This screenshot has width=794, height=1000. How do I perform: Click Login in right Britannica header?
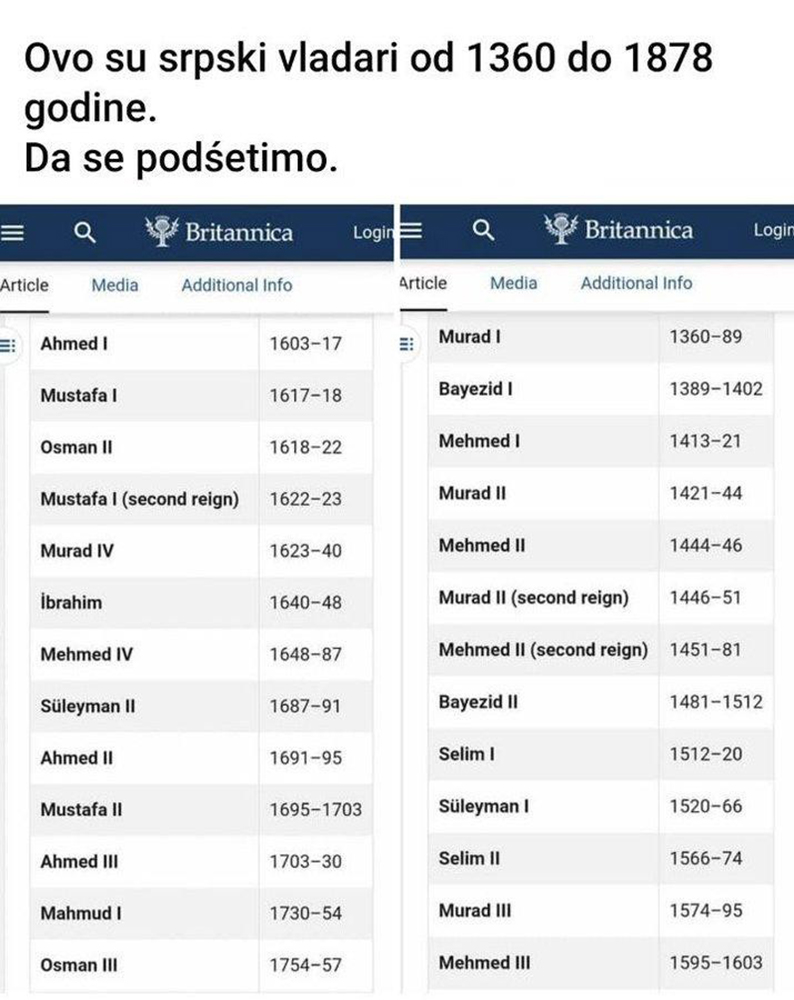774,230
